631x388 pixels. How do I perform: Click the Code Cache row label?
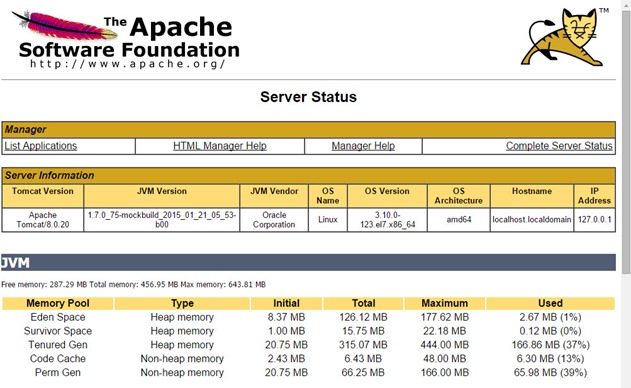pos(58,359)
